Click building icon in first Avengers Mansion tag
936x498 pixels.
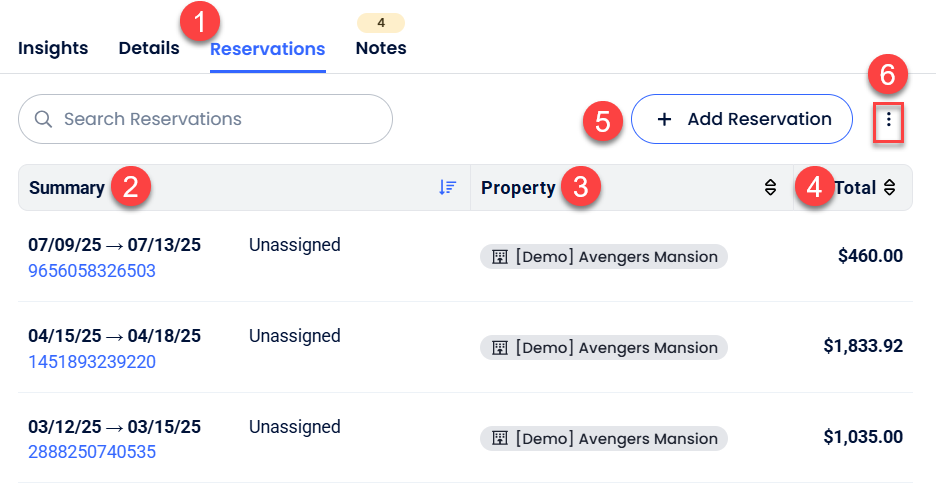(x=500, y=257)
